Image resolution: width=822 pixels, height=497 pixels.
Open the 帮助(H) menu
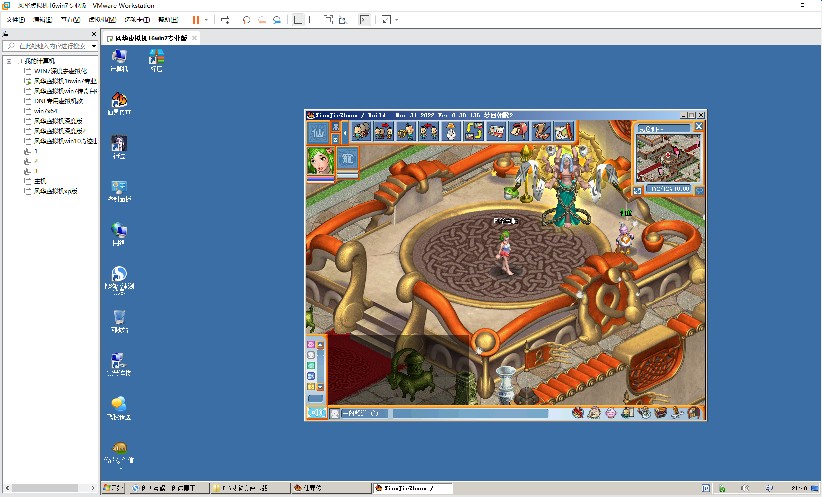tap(168, 20)
